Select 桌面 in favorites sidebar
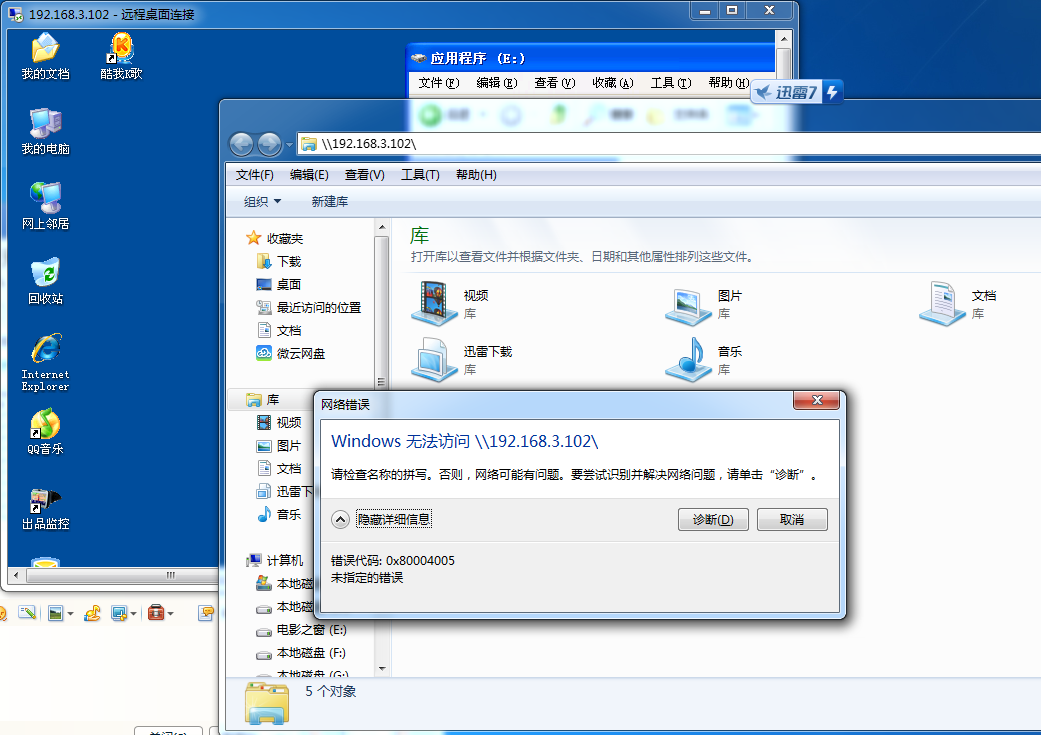This screenshot has width=1041, height=735. point(279,284)
